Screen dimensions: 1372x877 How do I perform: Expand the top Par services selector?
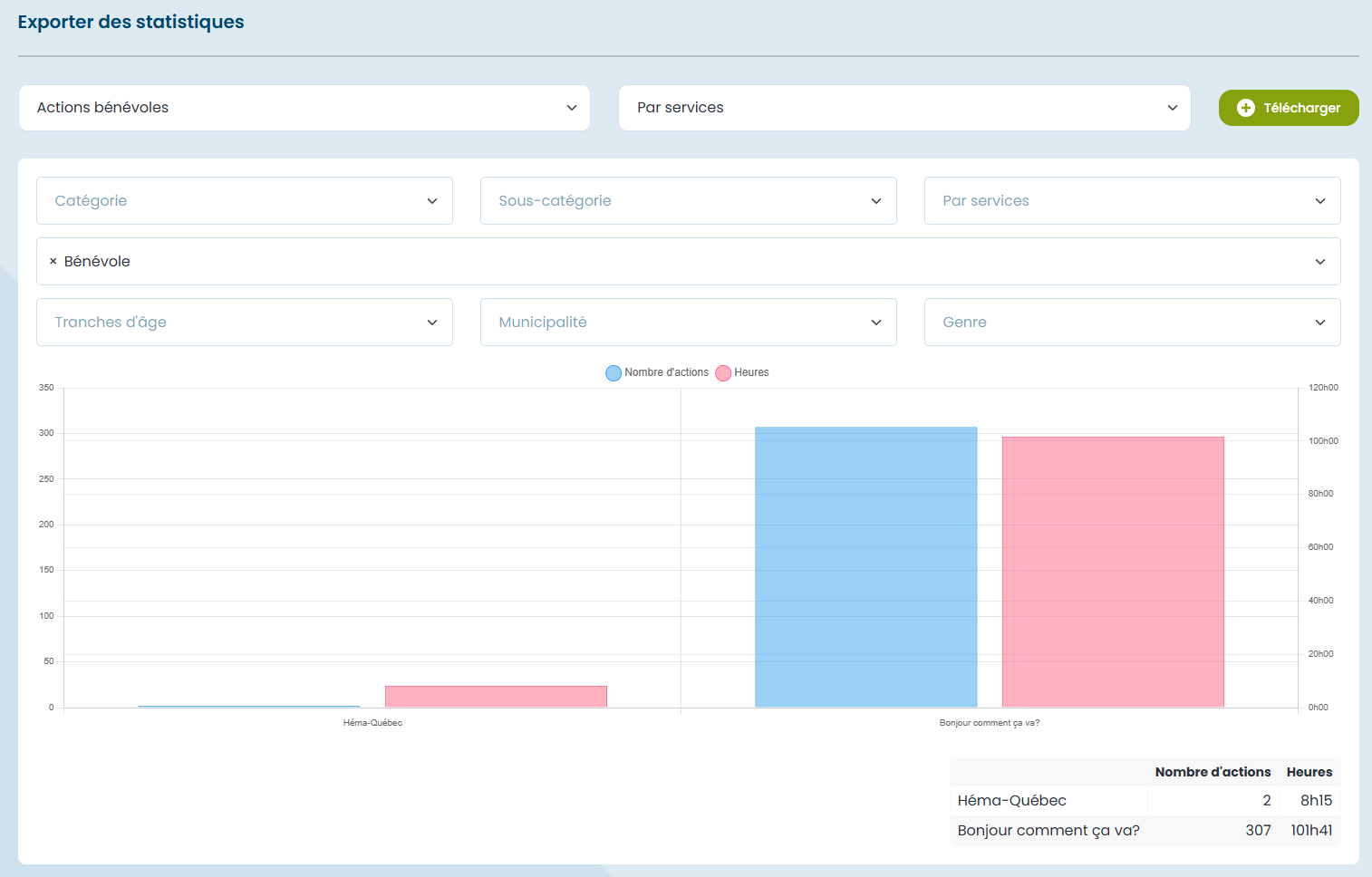[903, 108]
